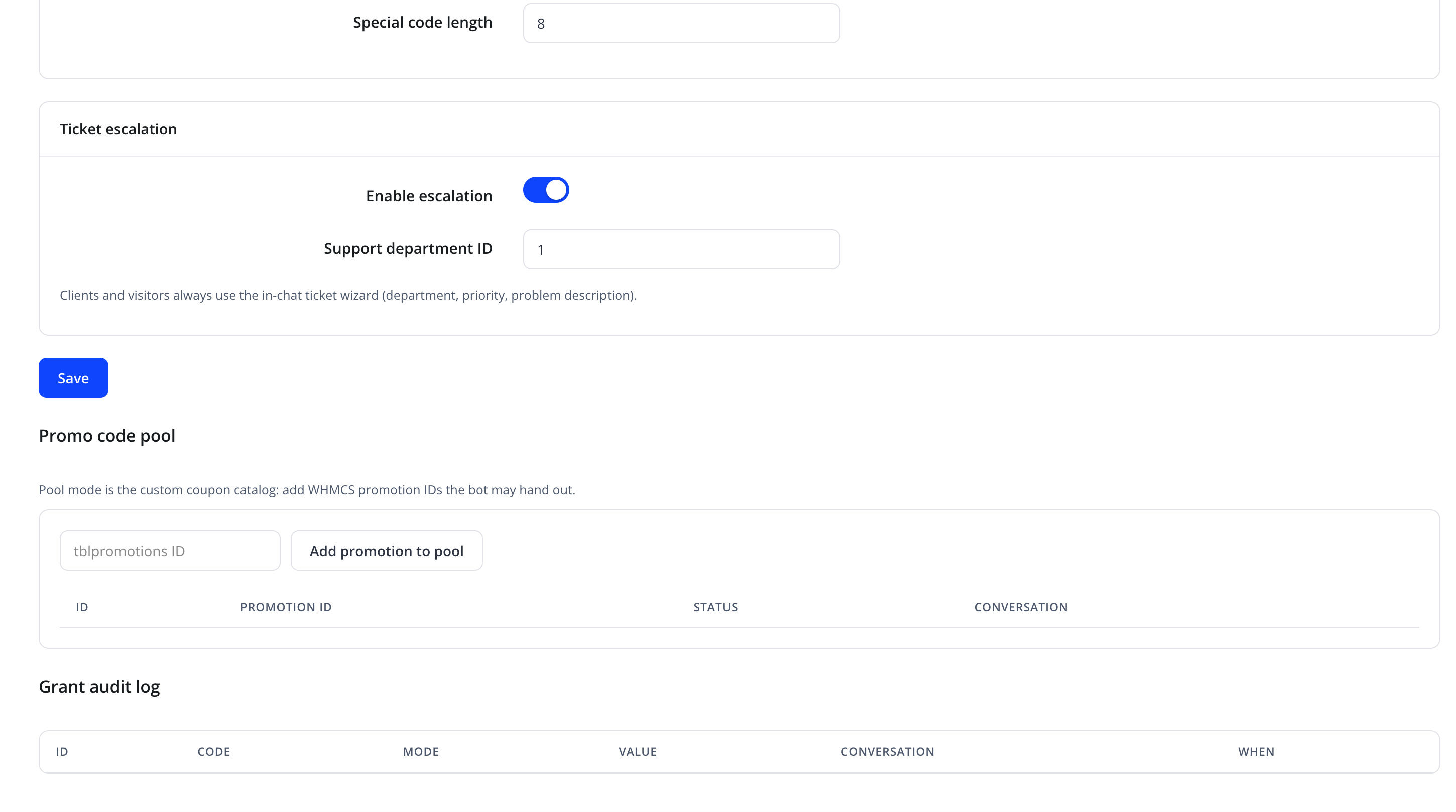1456x812 pixels.
Task: Click the STATUS column header
Action: click(715, 607)
